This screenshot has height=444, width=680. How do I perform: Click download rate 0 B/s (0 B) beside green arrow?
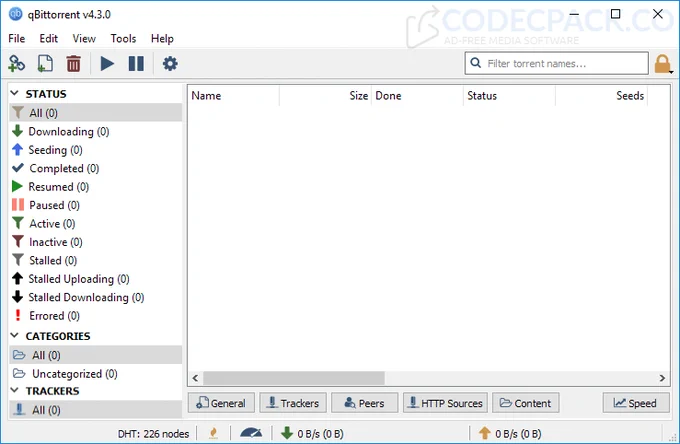[320, 434]
